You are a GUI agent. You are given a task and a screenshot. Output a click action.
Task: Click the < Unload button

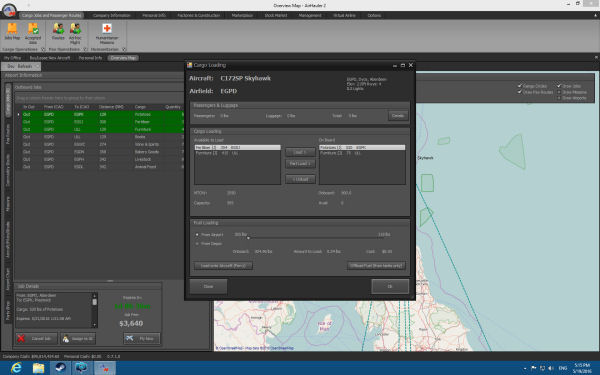click(300, 179)
